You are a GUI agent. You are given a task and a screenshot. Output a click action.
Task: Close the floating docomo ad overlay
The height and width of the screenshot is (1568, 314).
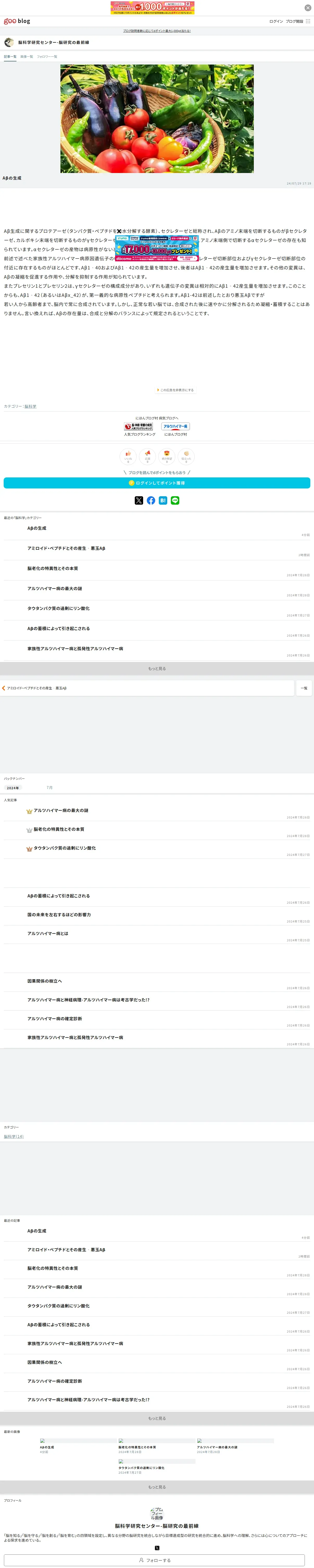[119, 231]
